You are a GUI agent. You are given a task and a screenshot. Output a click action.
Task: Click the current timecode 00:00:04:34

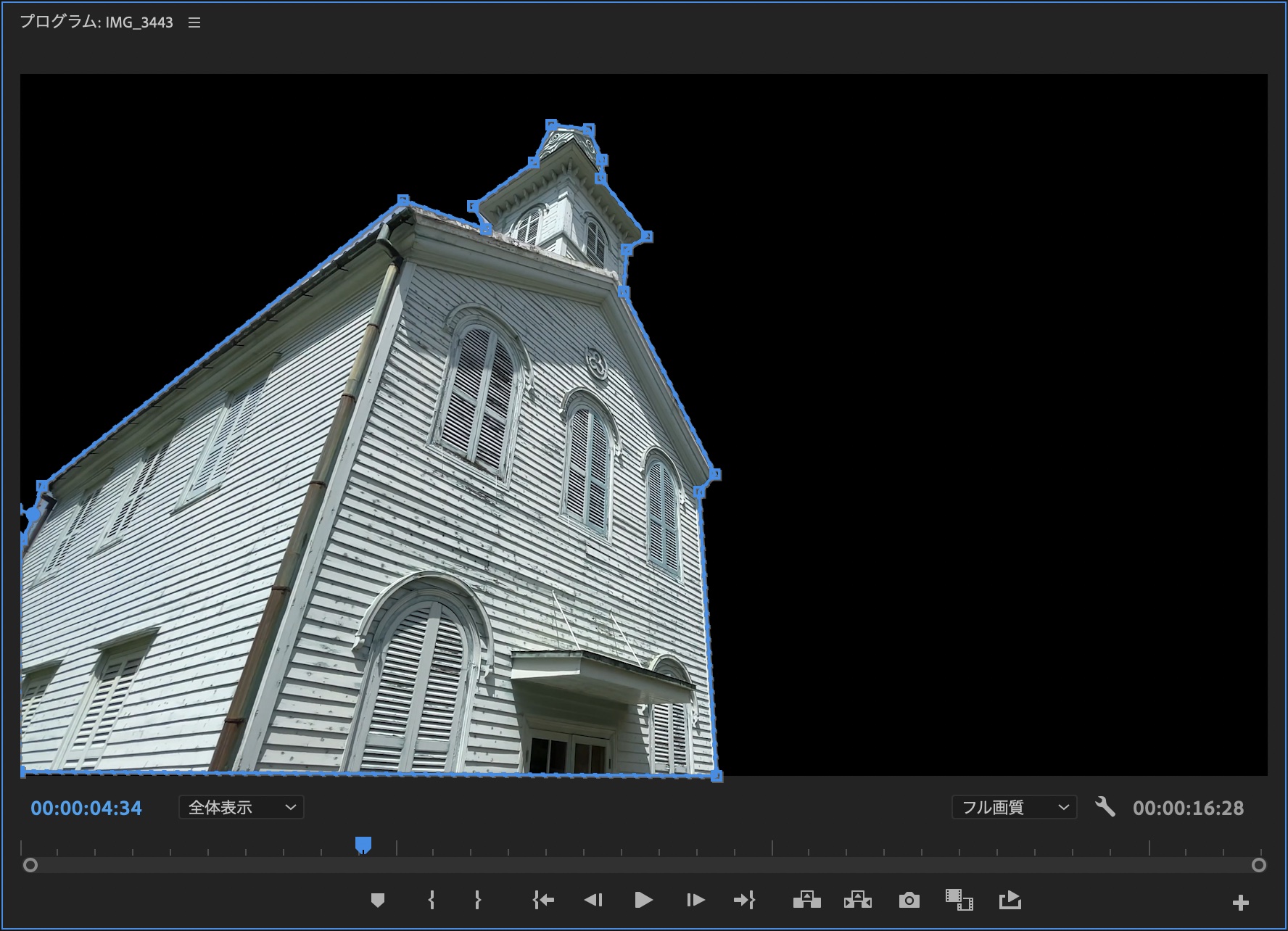86,808
